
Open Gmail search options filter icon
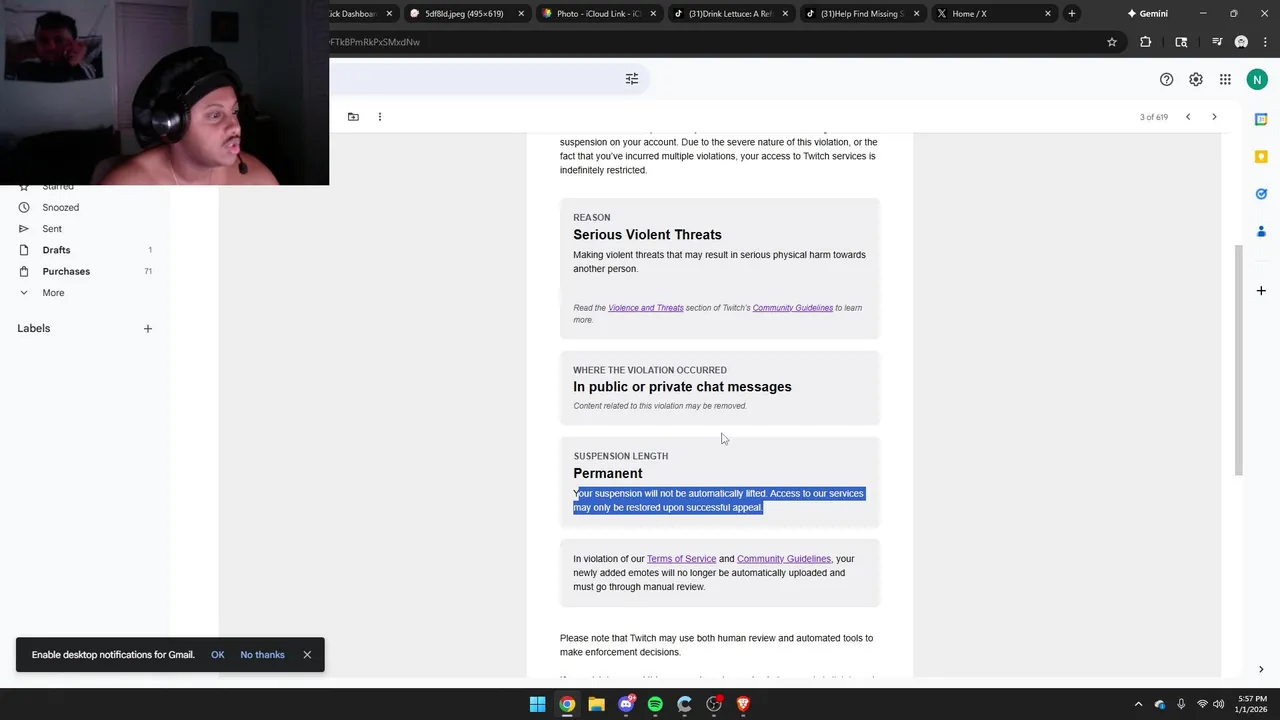(632, 79)
